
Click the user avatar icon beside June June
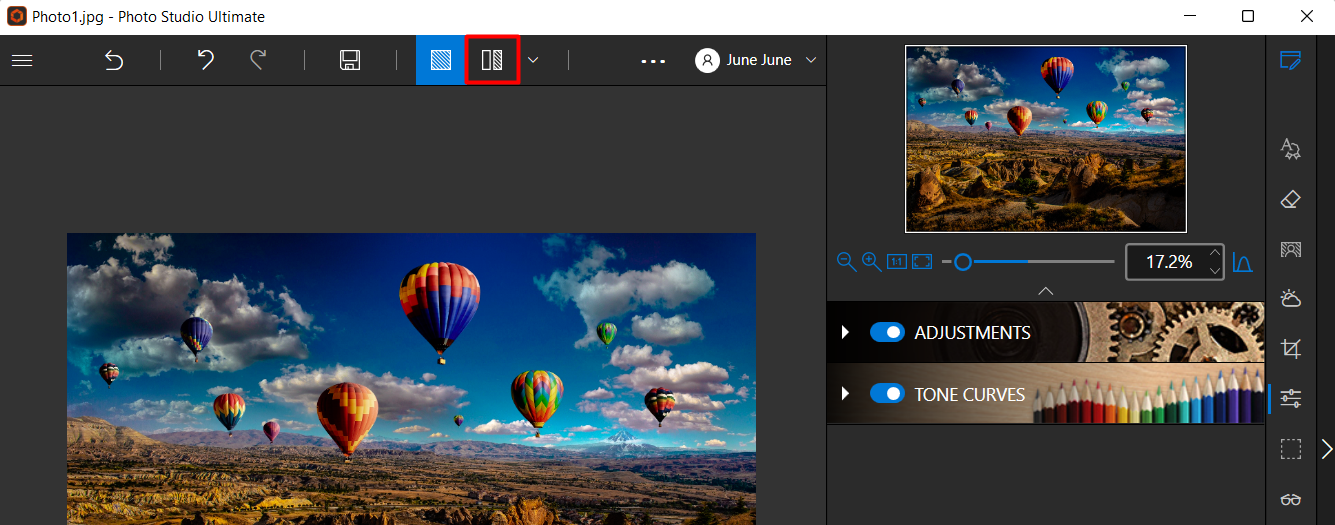(x=707, y=60)
